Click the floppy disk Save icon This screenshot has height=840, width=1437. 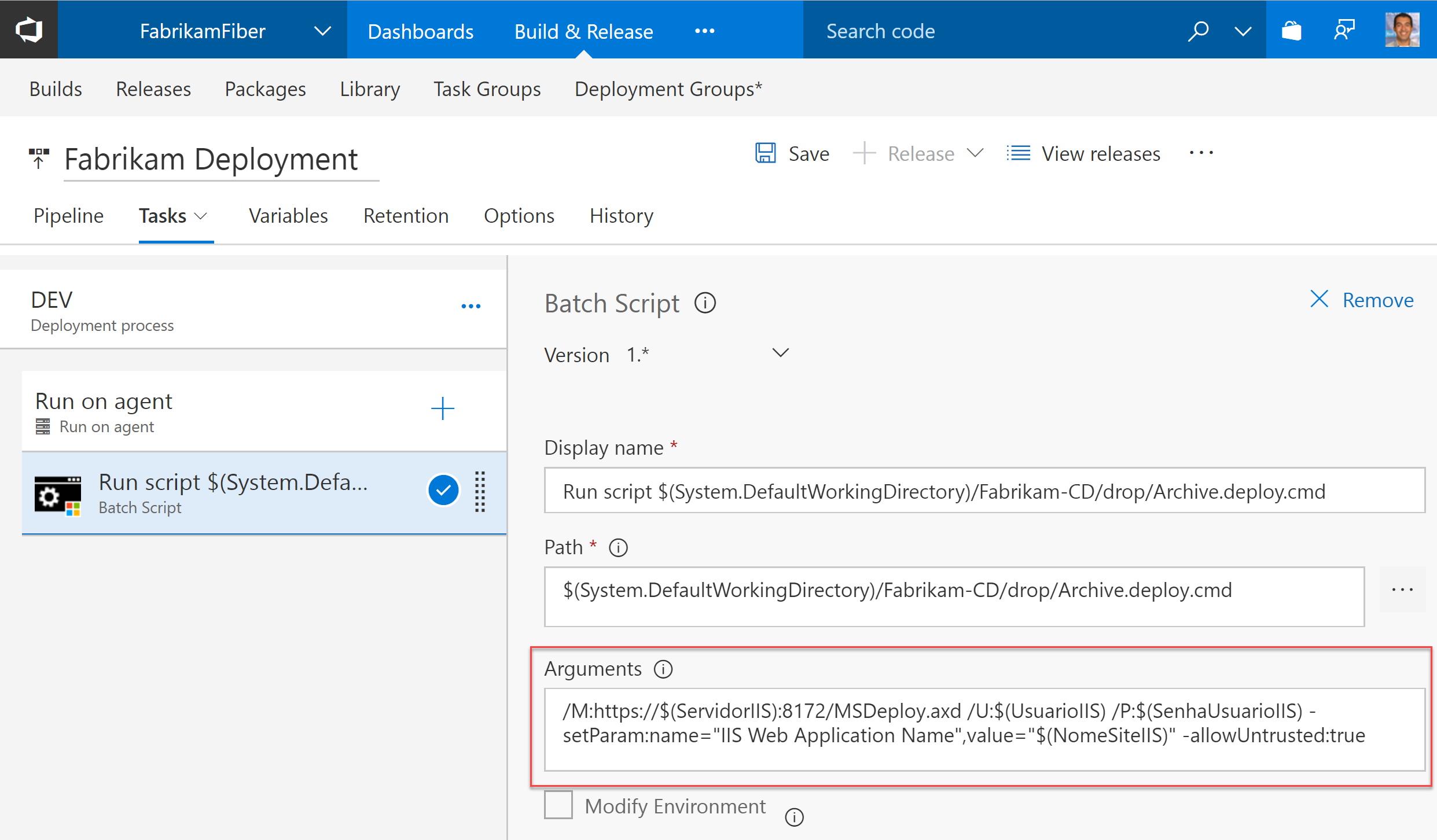tap(766, 153)
